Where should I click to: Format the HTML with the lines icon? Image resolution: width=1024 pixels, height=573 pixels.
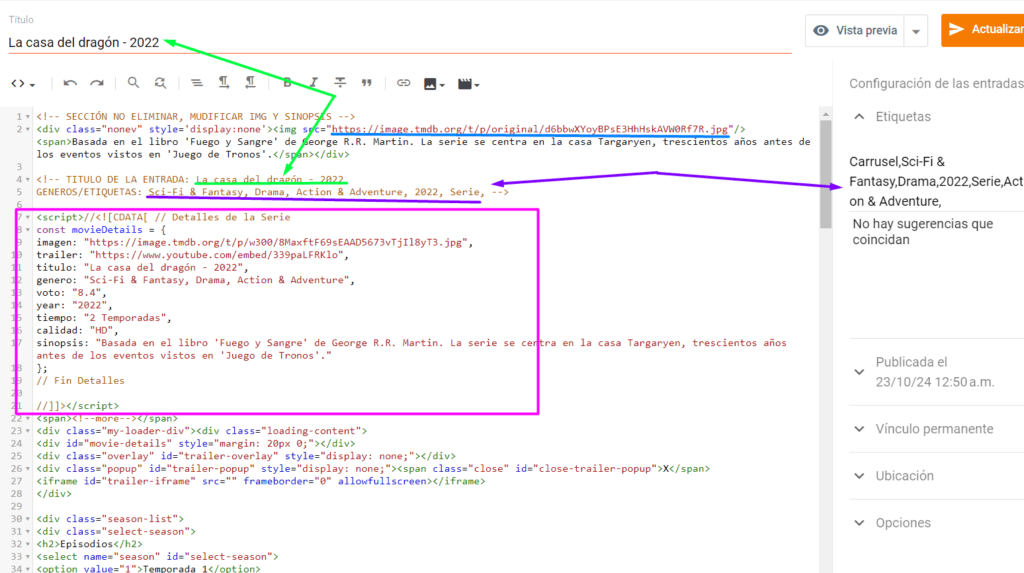pos(197,83)
